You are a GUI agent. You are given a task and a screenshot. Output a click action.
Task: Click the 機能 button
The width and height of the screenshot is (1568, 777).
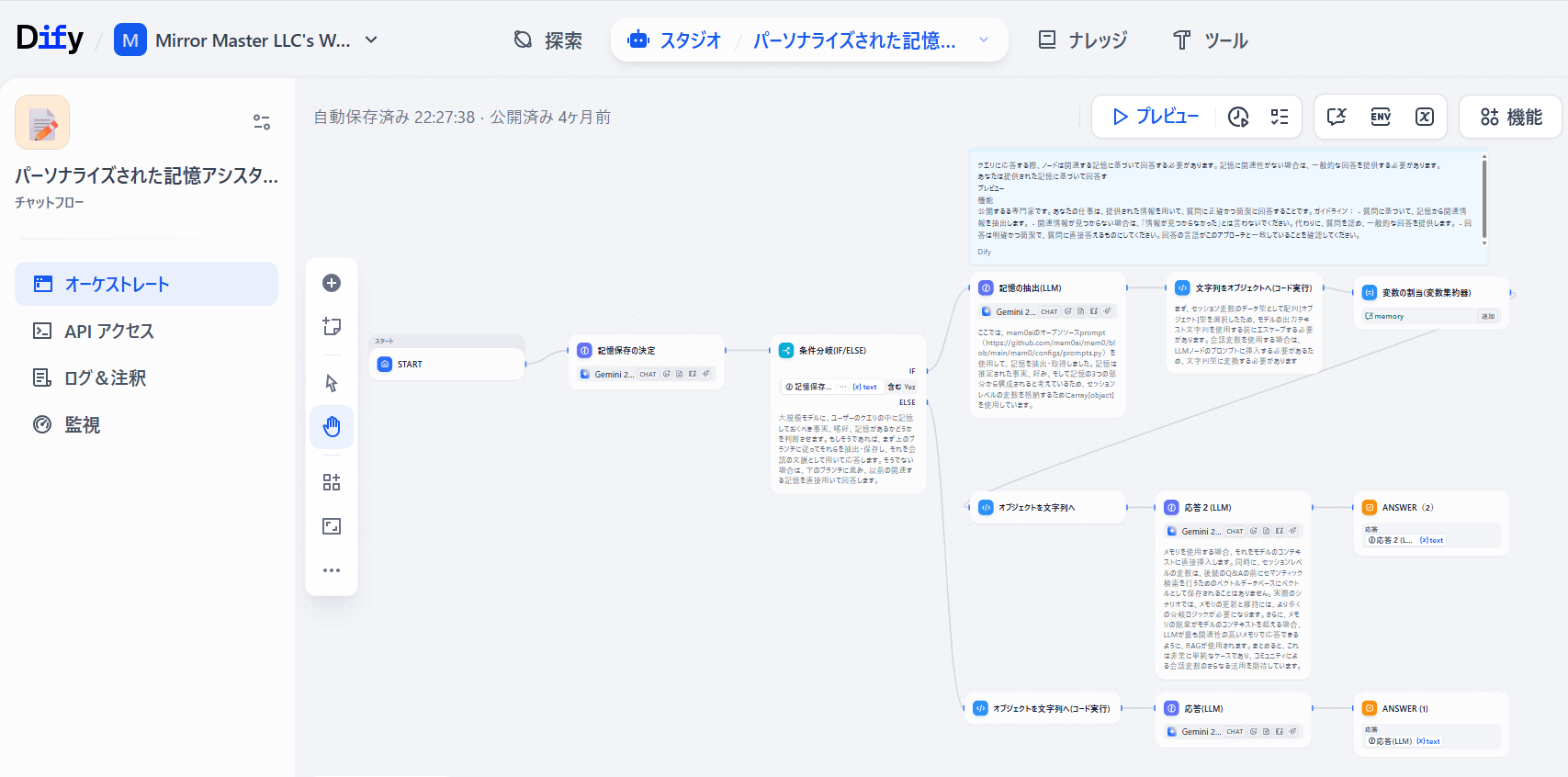coord(1511,117)
